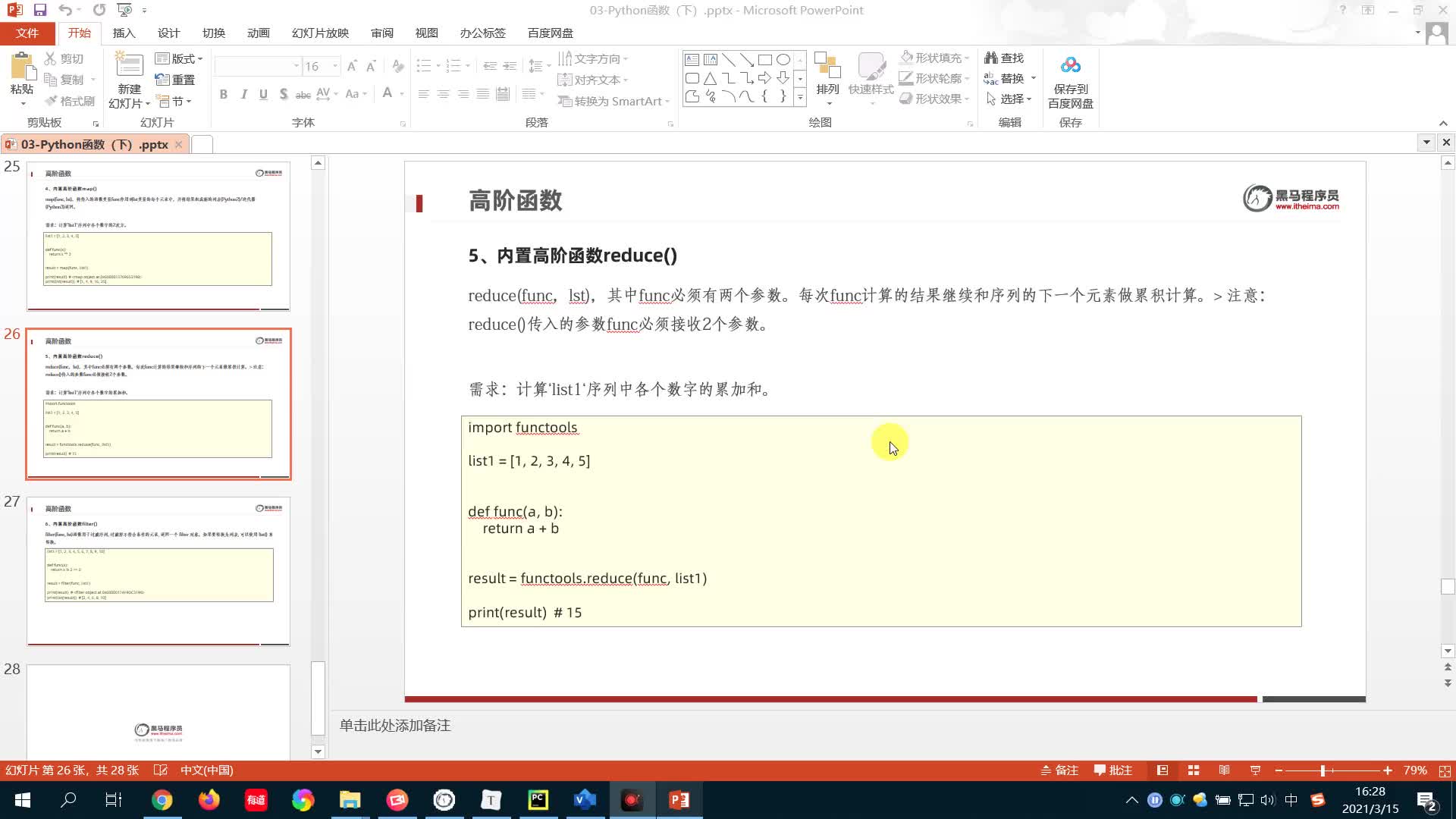This screenshot has width=1456, height=819.
Task: Open the font size dropdown showing 16
Action: tap(335, 67)
